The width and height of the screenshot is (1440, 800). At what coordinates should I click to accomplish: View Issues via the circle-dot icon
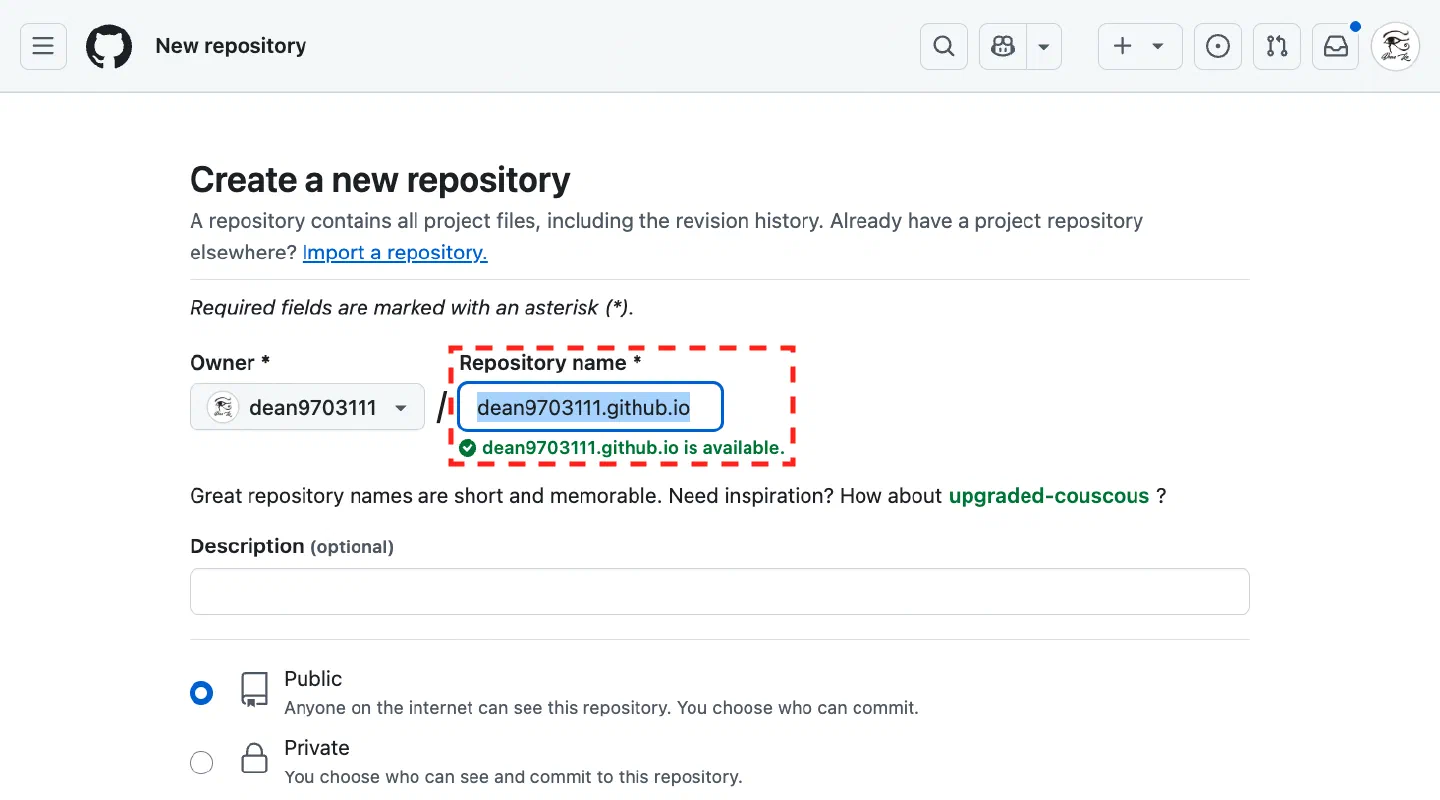1218,46
